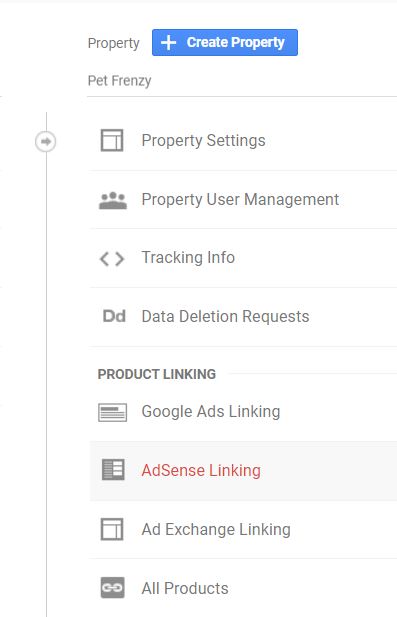
Task: Click the Create Property button
Action: (225, 42)
